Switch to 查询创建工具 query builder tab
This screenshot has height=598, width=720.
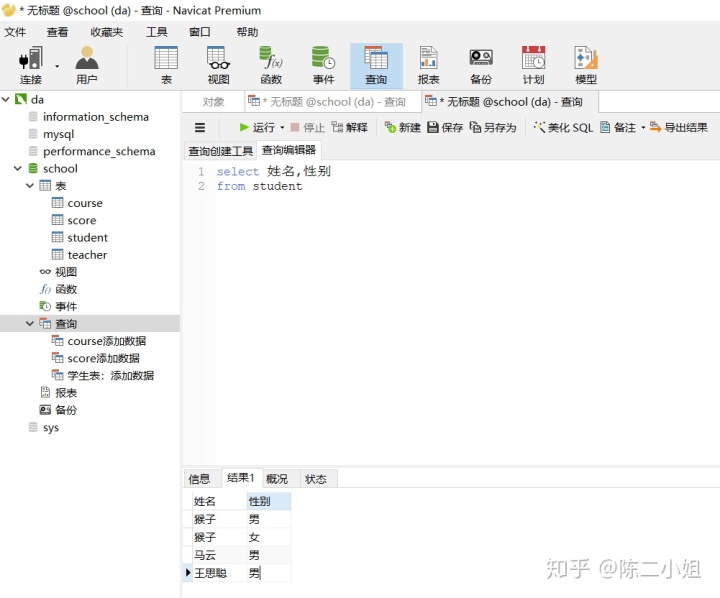click(x=220, y=151)
